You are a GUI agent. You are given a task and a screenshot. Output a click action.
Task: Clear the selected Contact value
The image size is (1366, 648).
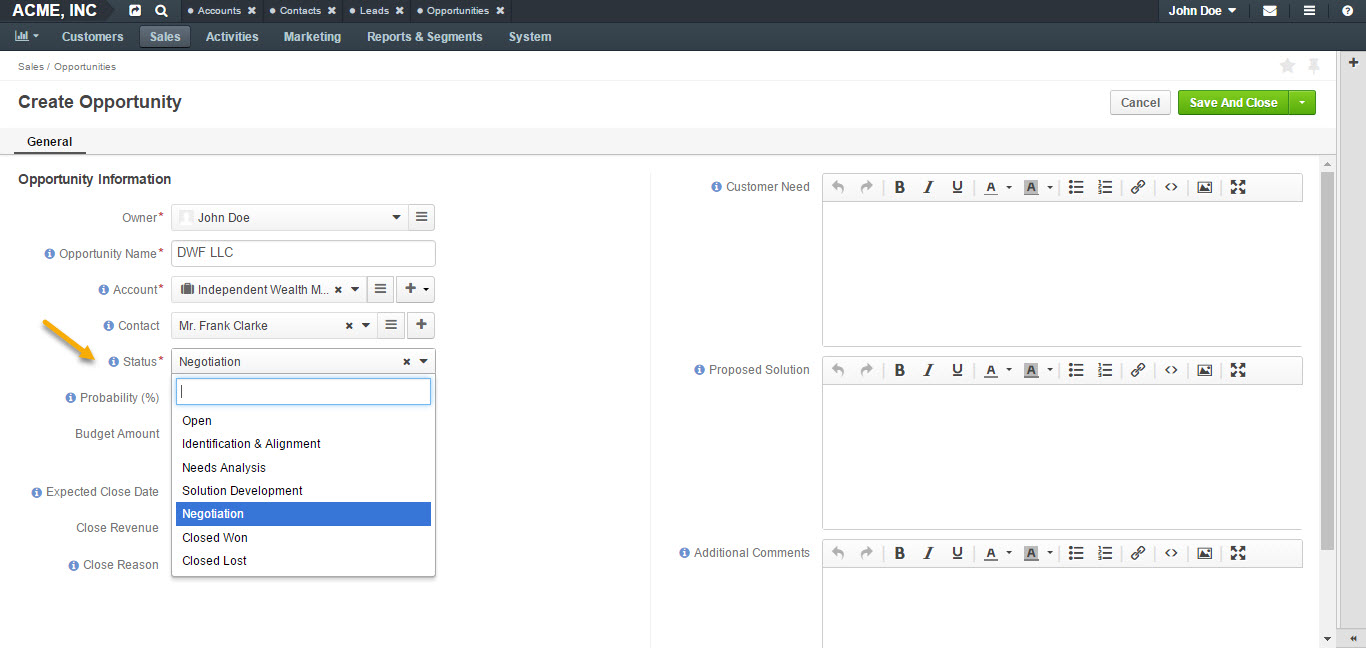pos(349,326)
